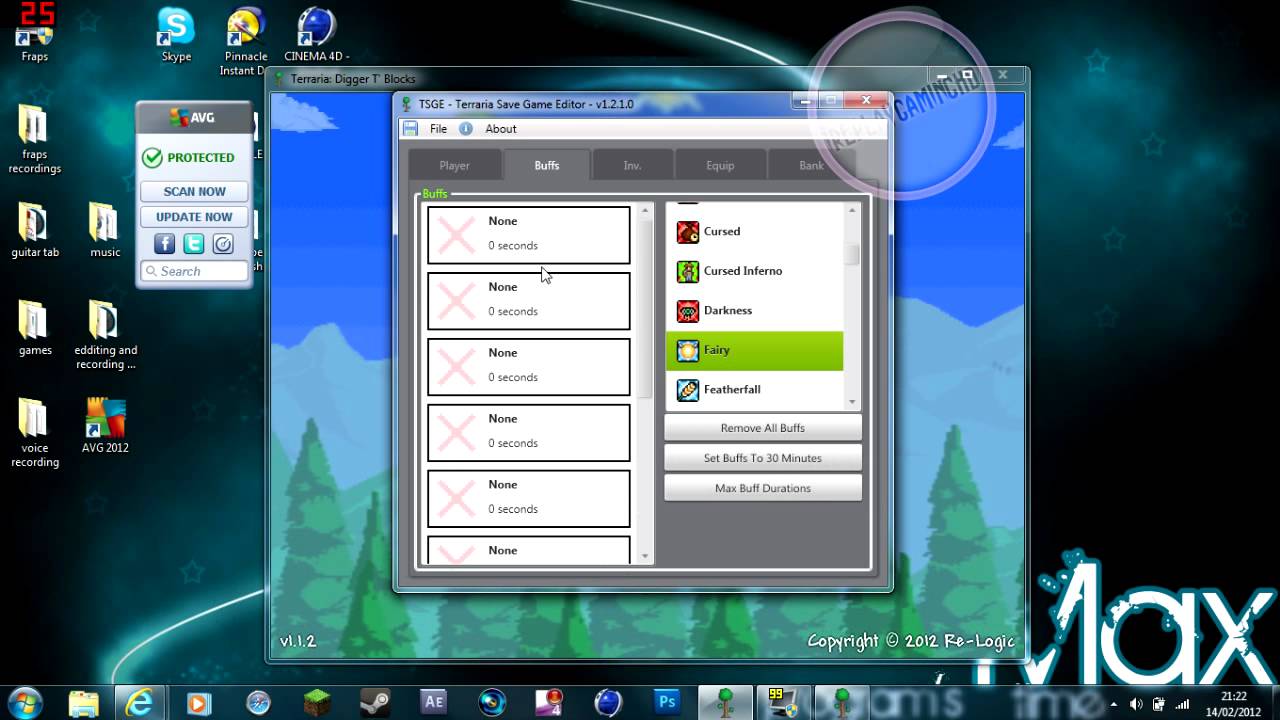The width and height of the screenshot is (1280, 720).
Task: Open CINEMA 4D desktop shortcut
Action: point(316,35)
